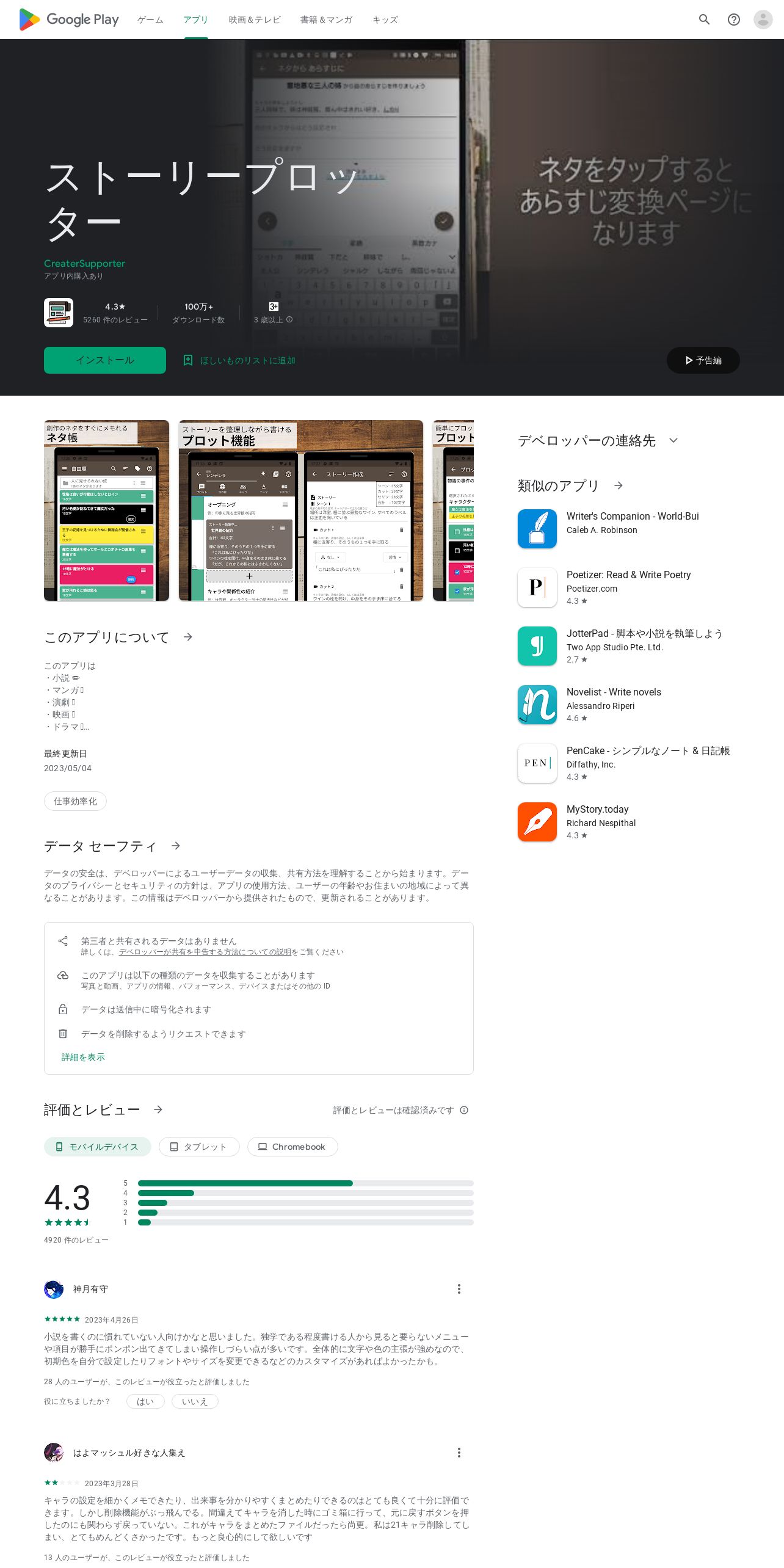This screenshot has height=1568, width=784.
Task: Go to ゲーム tab
Action: [x=150, y=20]
